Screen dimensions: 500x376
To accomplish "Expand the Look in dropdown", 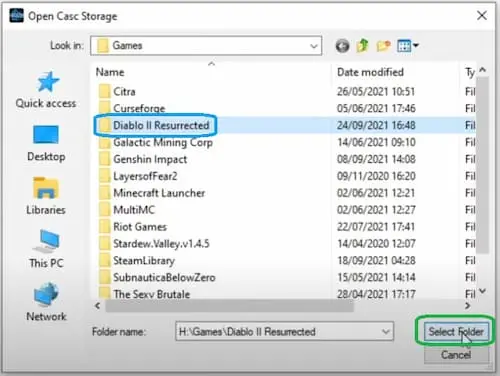I will tap(313, 46).
